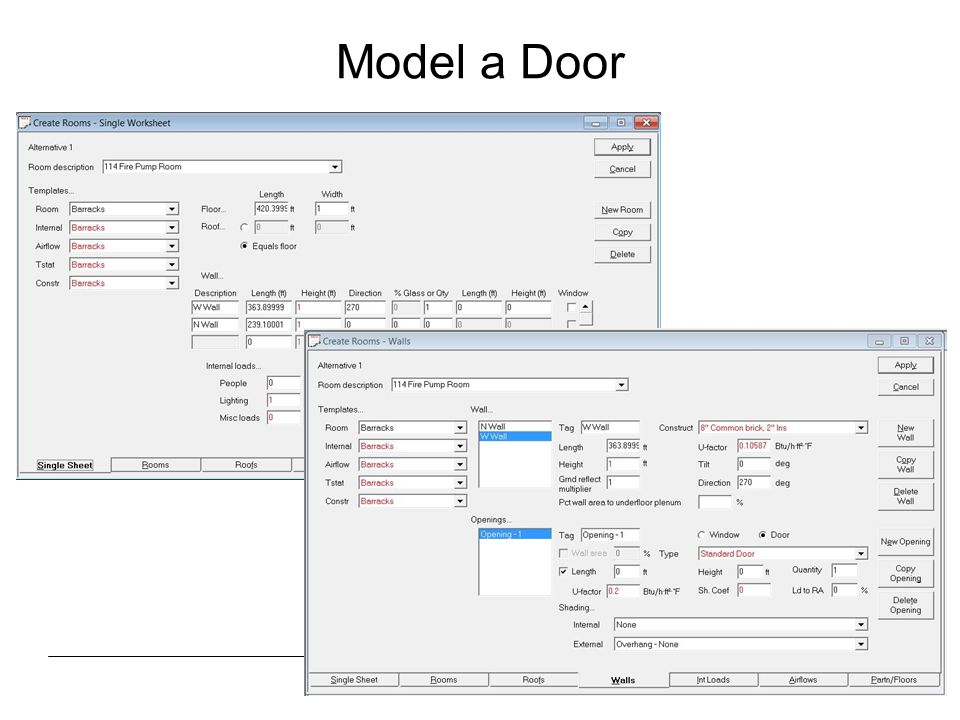Open the Construct dropdown for the wall

[x=861, y=428]
